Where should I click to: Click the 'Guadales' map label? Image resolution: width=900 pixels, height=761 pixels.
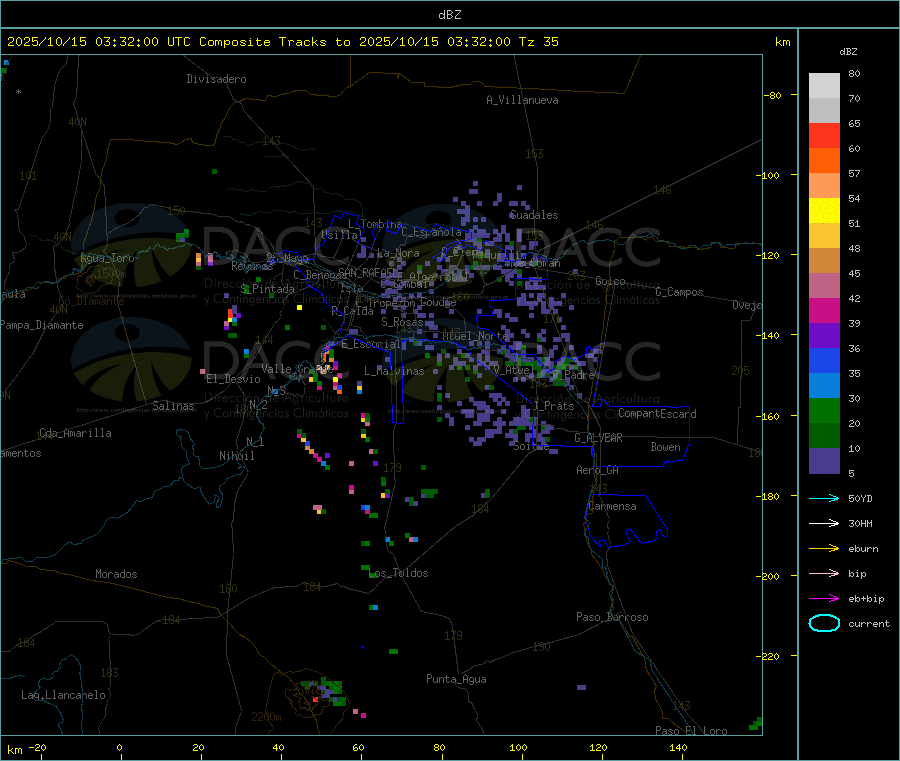tap(534, 215)
